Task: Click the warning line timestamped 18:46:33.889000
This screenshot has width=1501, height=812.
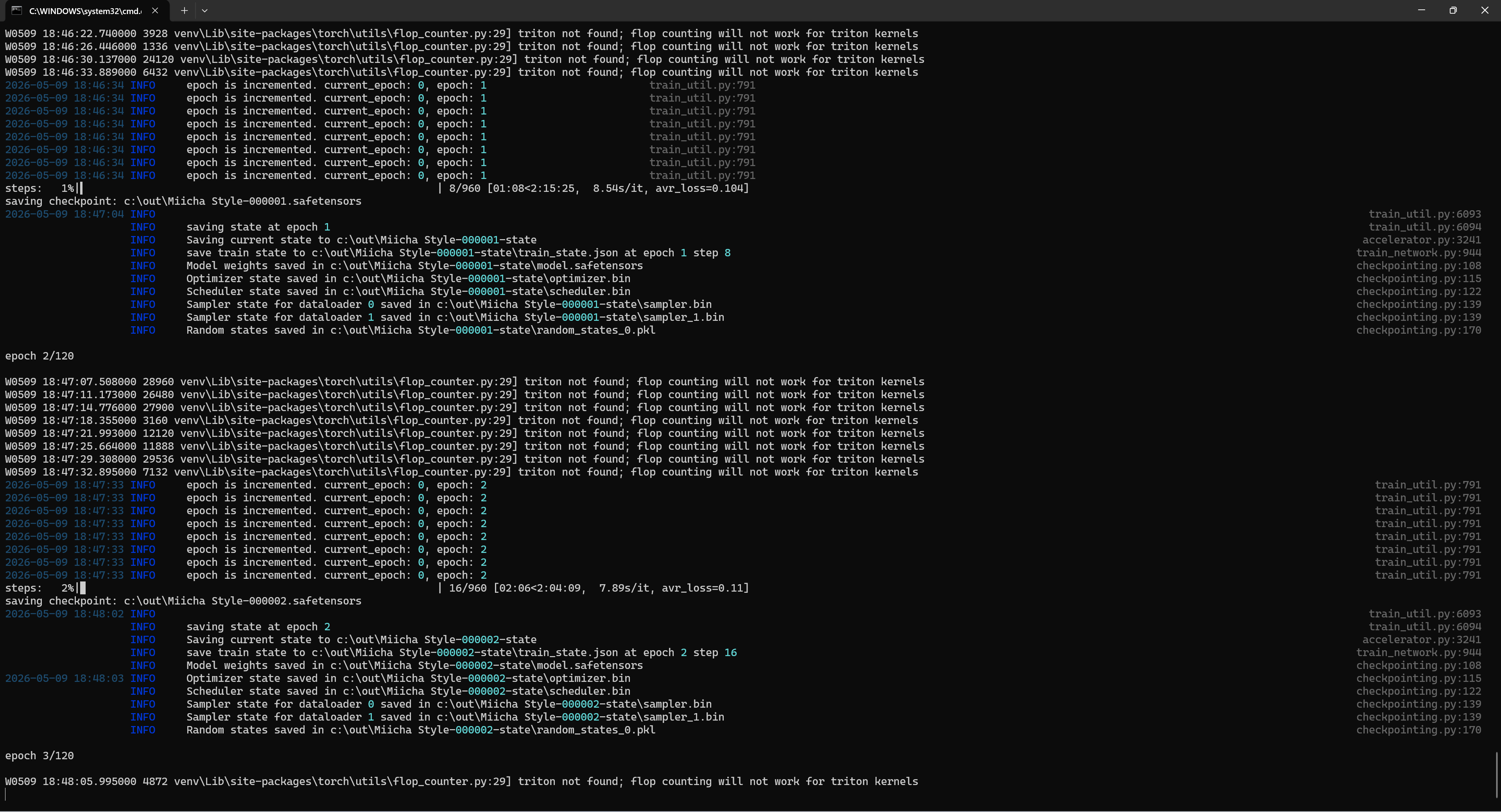Action: coord(461,72)
